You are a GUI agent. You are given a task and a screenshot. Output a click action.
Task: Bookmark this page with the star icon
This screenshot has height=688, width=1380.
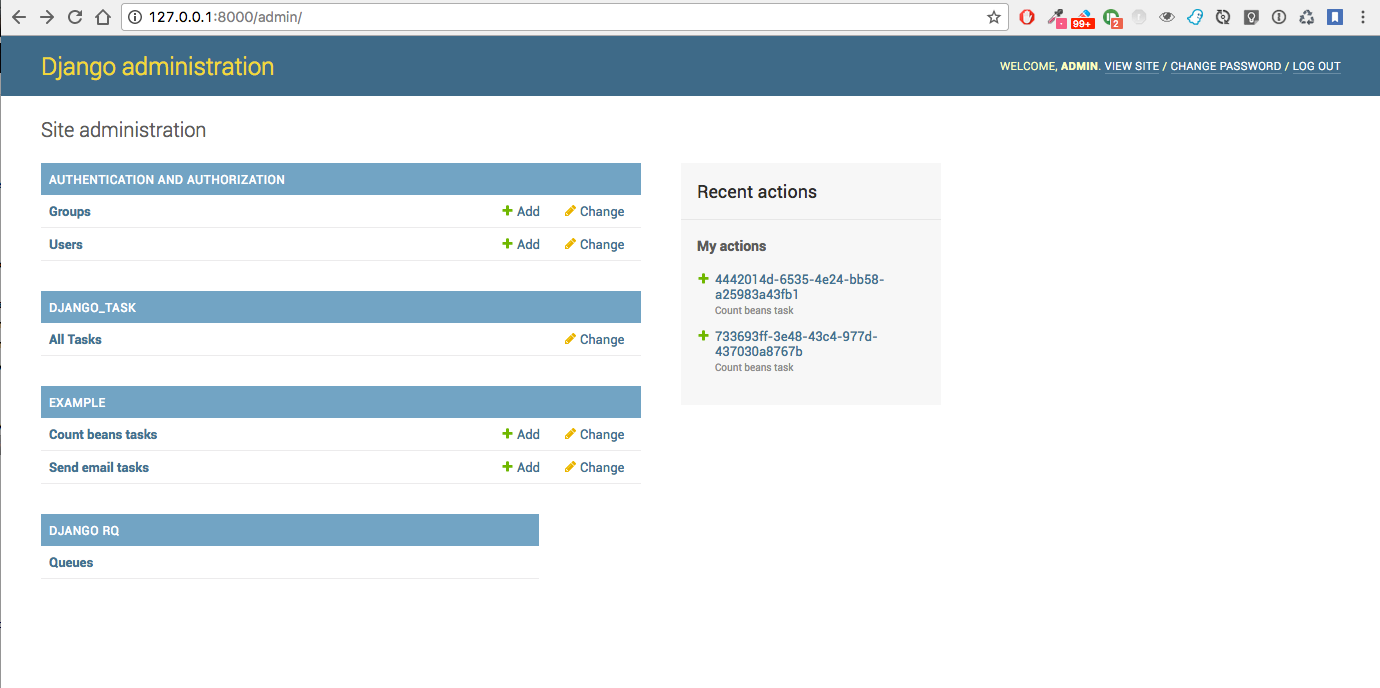pos(994,17)
